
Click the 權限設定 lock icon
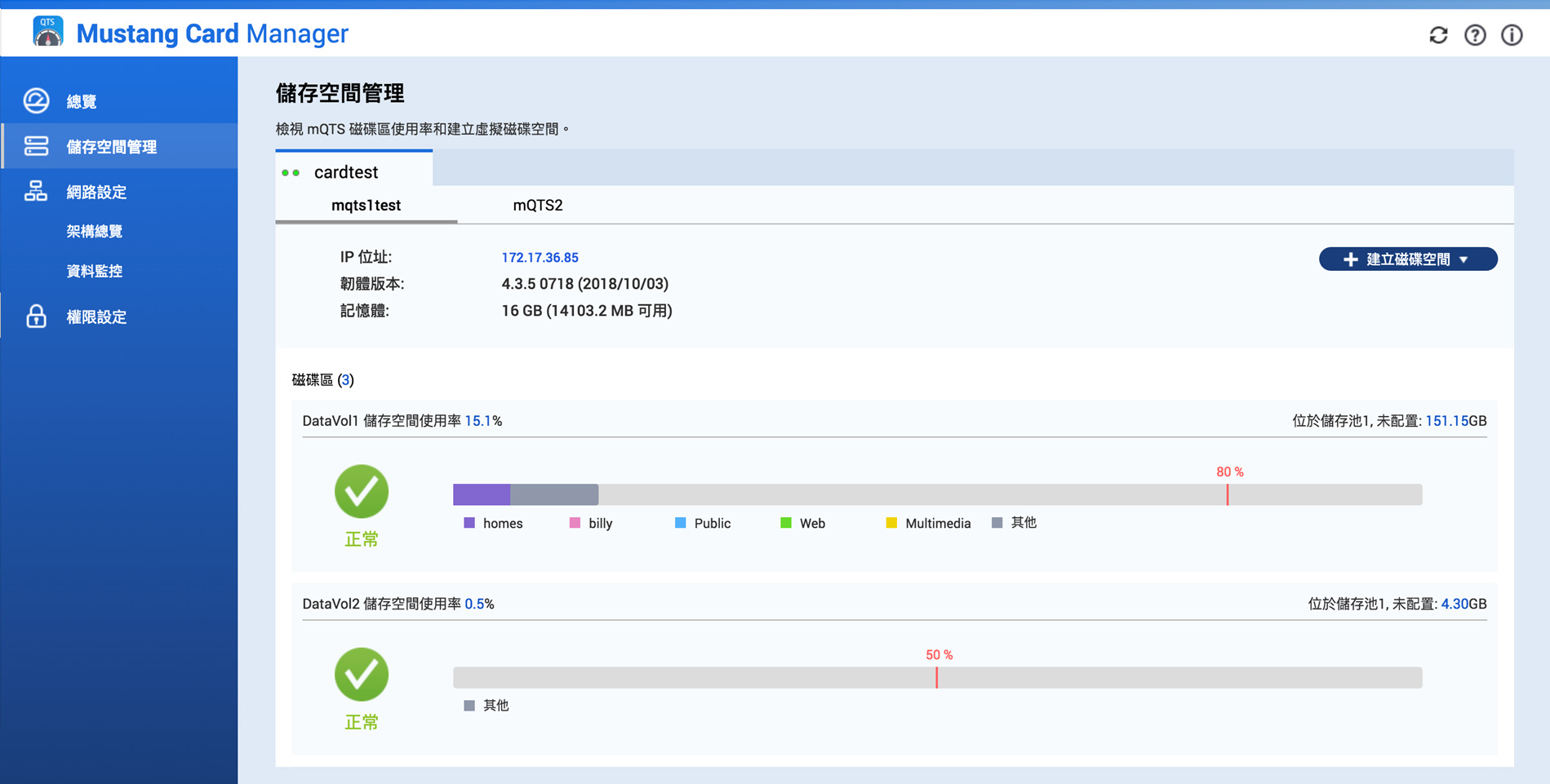[36, 317]
